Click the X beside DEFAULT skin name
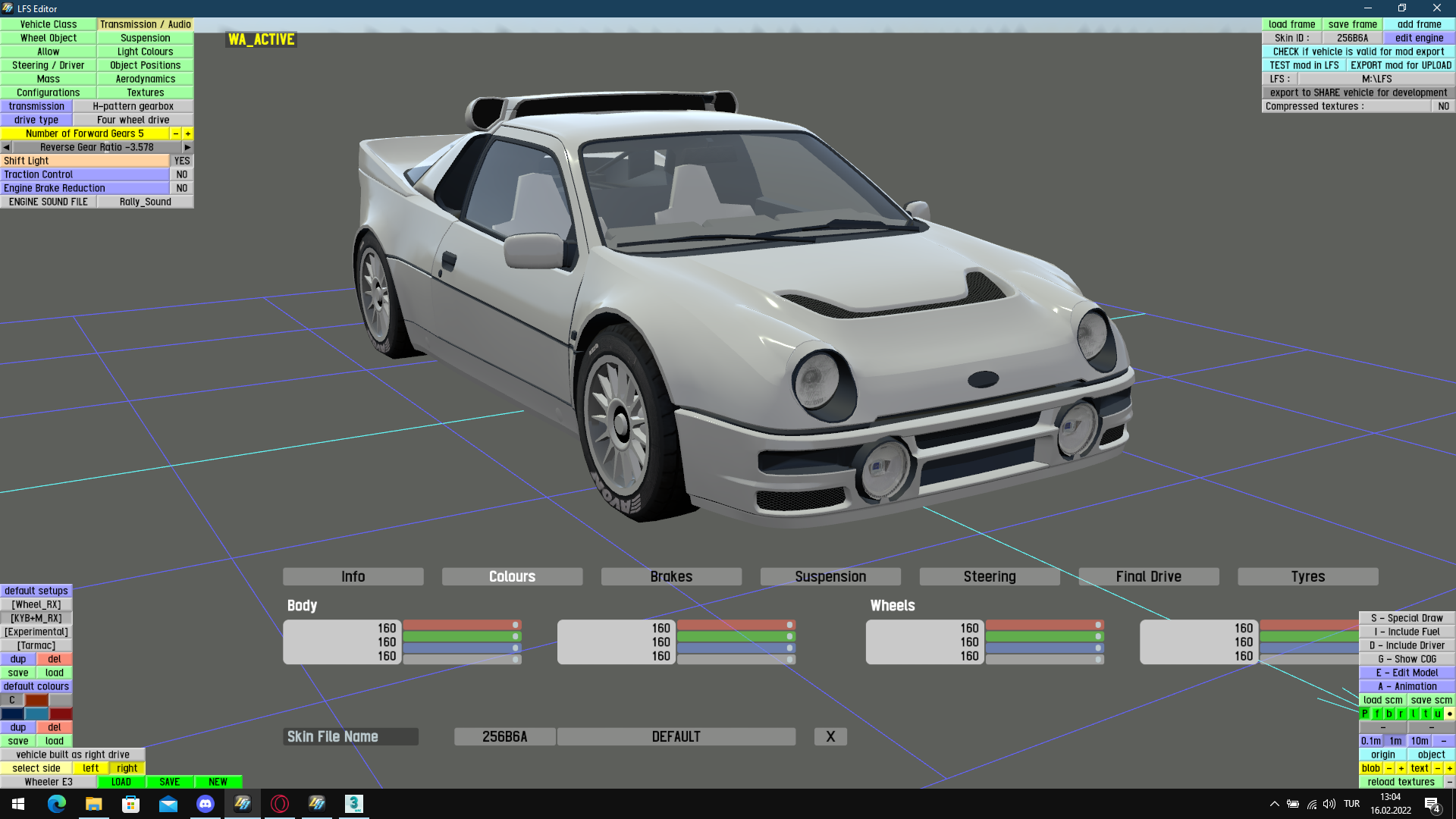The width and height of the screenshot is (1456, 819). click(830, 736)
